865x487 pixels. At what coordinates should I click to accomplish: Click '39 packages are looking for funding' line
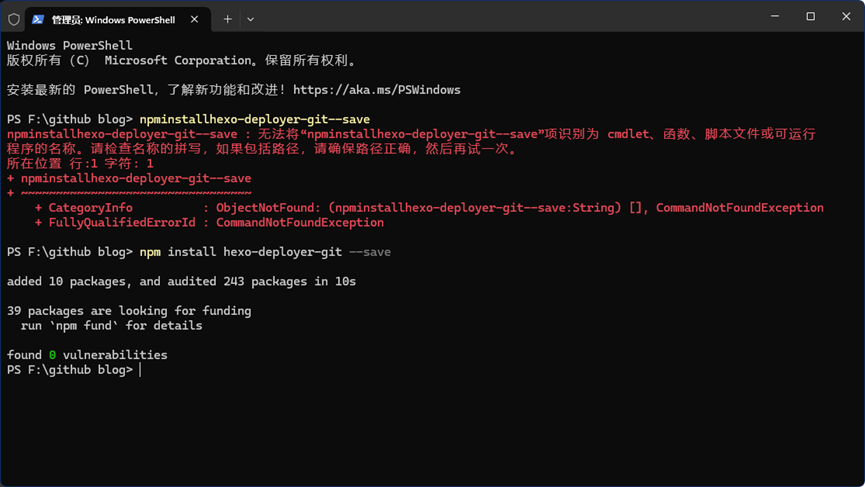click(129, 311)
